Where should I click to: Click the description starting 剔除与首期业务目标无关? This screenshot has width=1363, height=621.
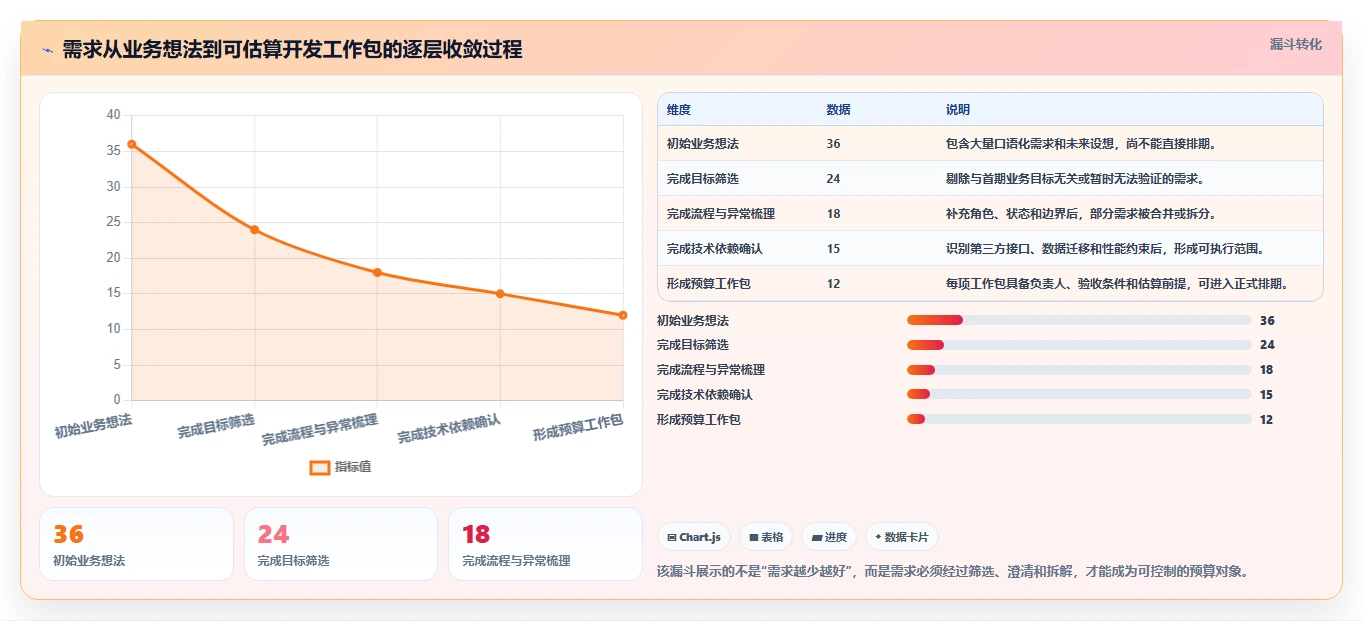(x=1075, y=179)
